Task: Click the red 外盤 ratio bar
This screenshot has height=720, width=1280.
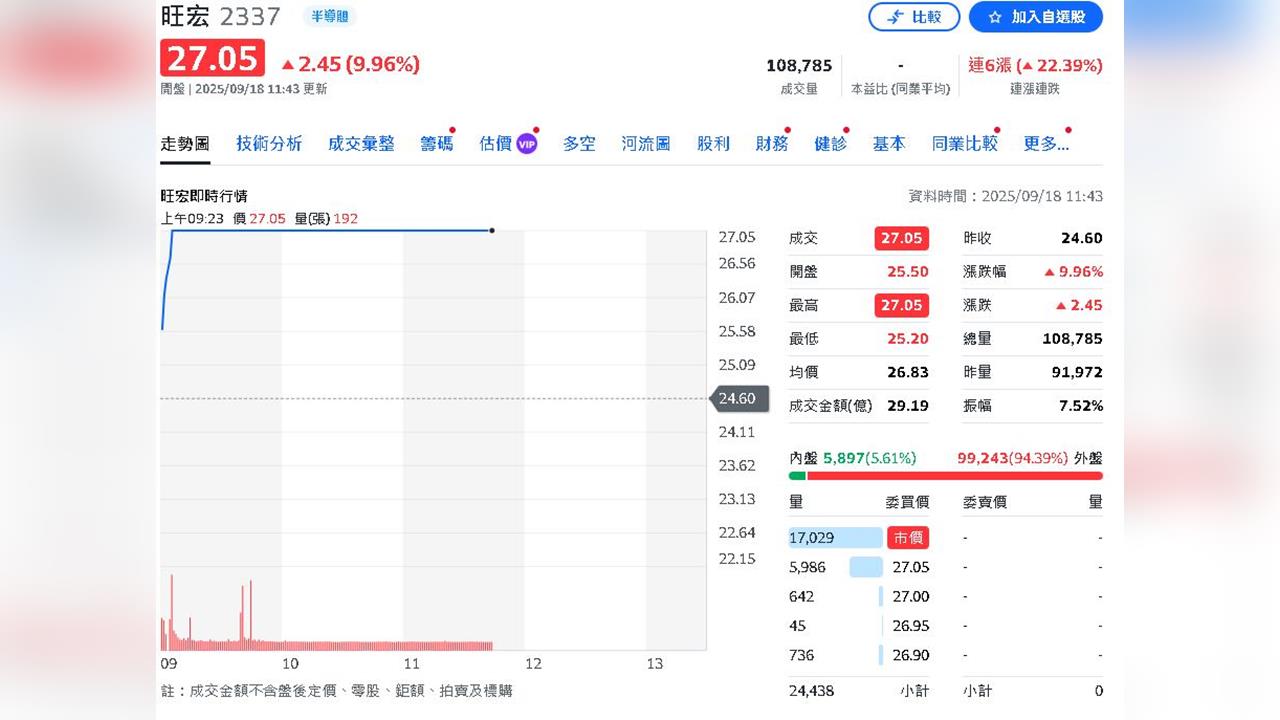Action: click(x=955, y=476)
